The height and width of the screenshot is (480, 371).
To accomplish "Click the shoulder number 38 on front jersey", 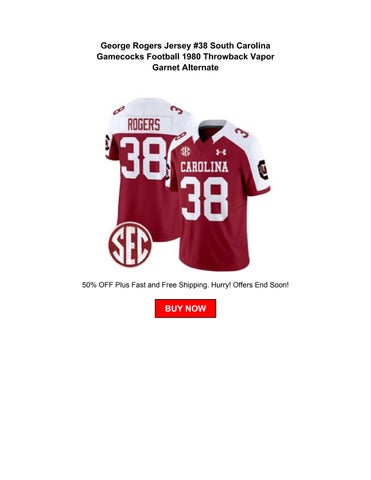I will pos(242,133).
